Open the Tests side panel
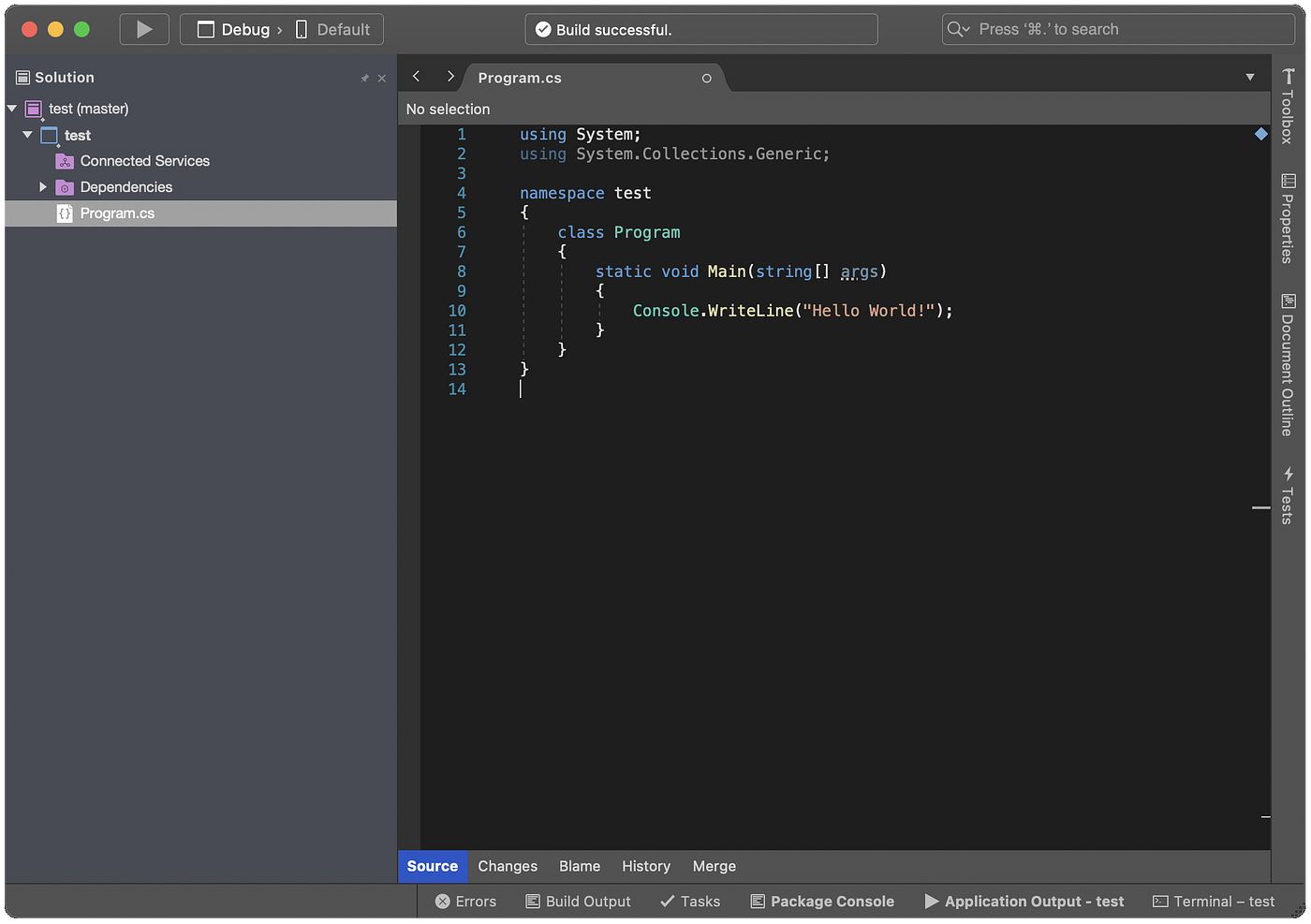This screenshot has height=924, width=1311. (1289, 495)
